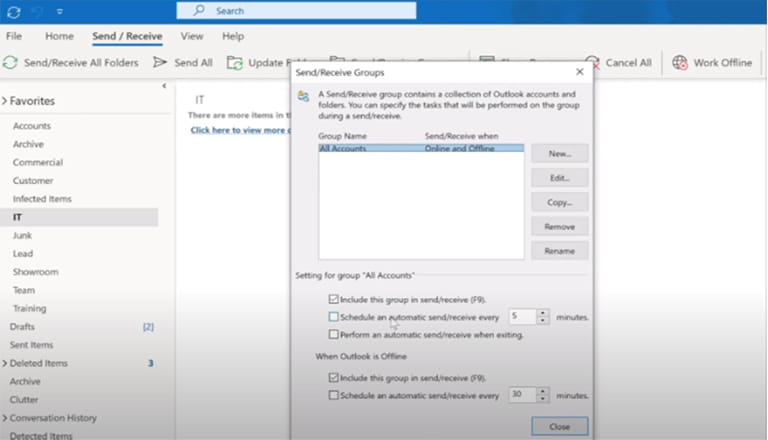Viewport: 768px width, 440px height.
Task: Click the Send/Receive All Folders icon
Action: tap(10, 63)
